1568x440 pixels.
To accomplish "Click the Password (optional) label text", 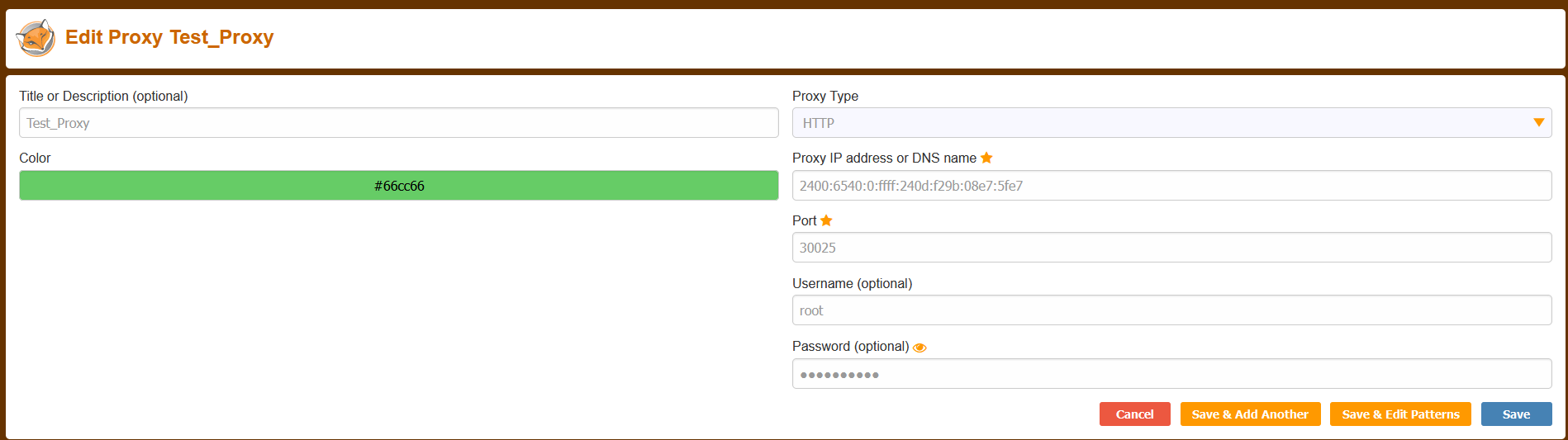I will [x=850, y=346].
